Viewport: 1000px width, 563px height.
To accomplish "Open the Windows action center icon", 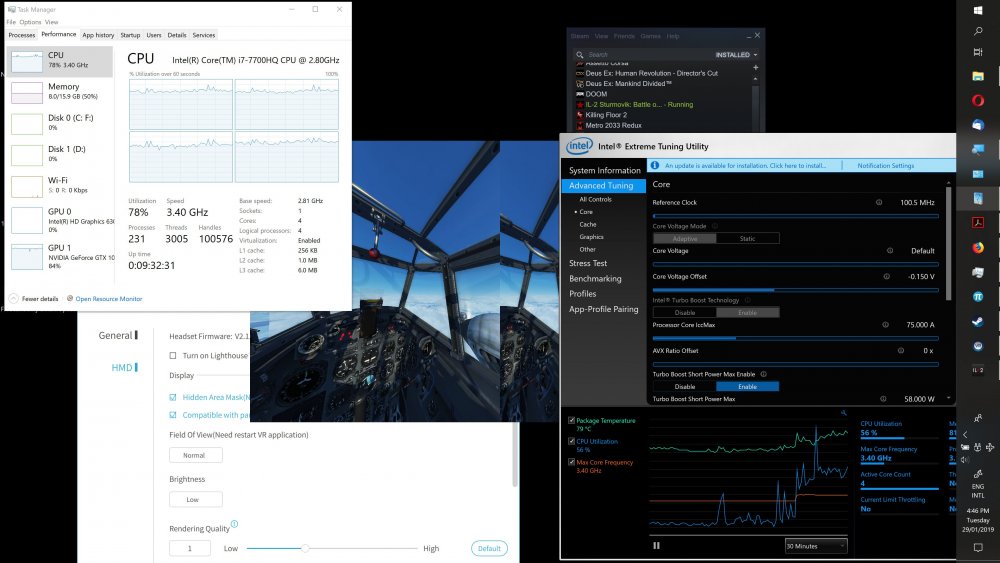I will (x=978, y=547).
